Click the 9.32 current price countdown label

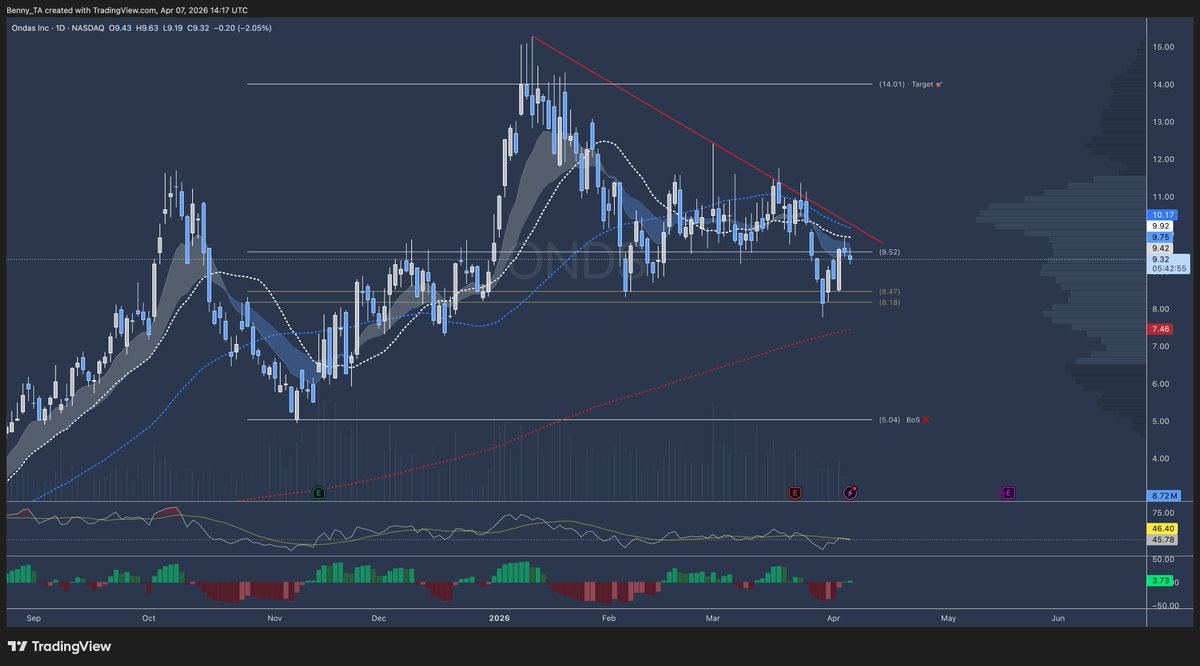point(1167,263)
